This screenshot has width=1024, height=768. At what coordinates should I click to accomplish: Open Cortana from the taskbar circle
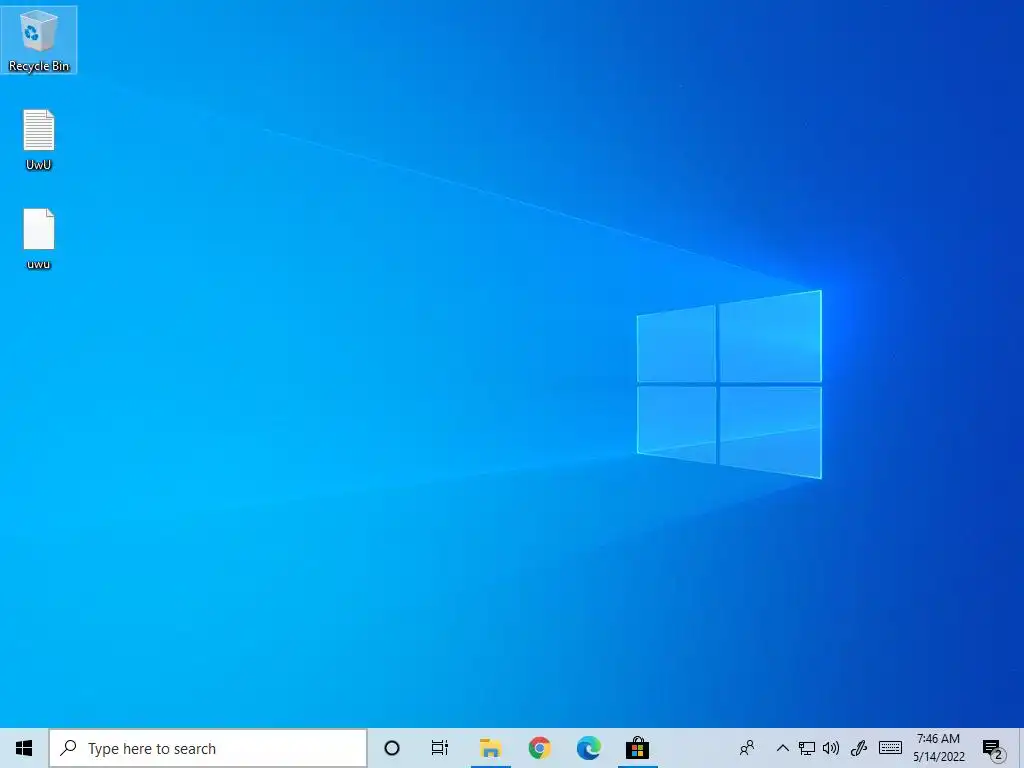tap(392, 748)
